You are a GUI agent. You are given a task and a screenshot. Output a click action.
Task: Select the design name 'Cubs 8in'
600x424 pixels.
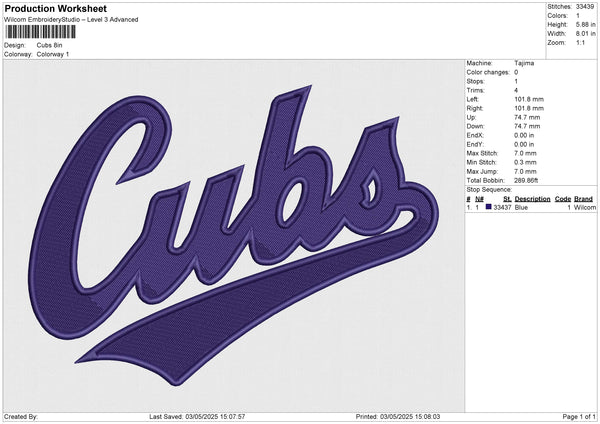point(49,45)
